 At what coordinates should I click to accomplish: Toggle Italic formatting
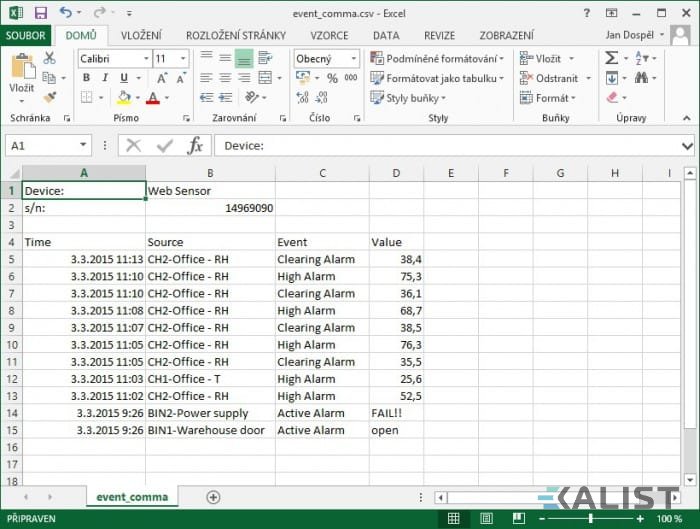105,78
